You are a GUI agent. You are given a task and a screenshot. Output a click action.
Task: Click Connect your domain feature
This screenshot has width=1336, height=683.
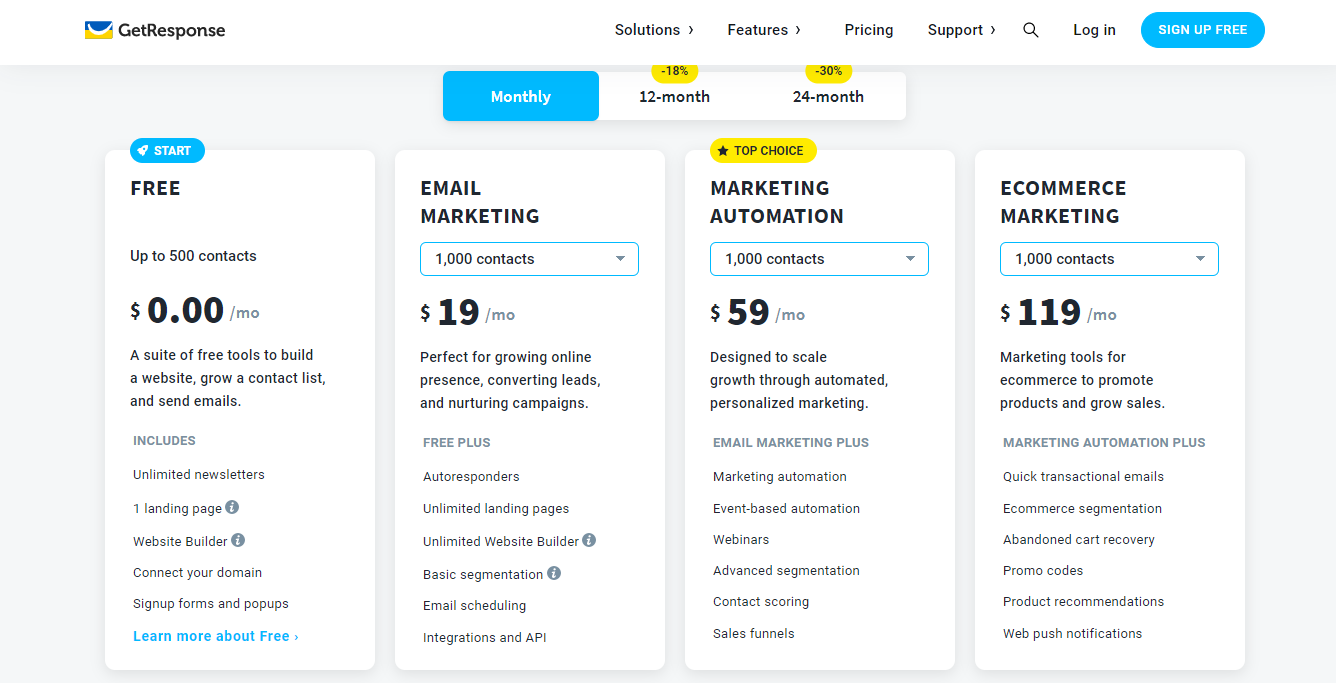(x=197, y=573)
